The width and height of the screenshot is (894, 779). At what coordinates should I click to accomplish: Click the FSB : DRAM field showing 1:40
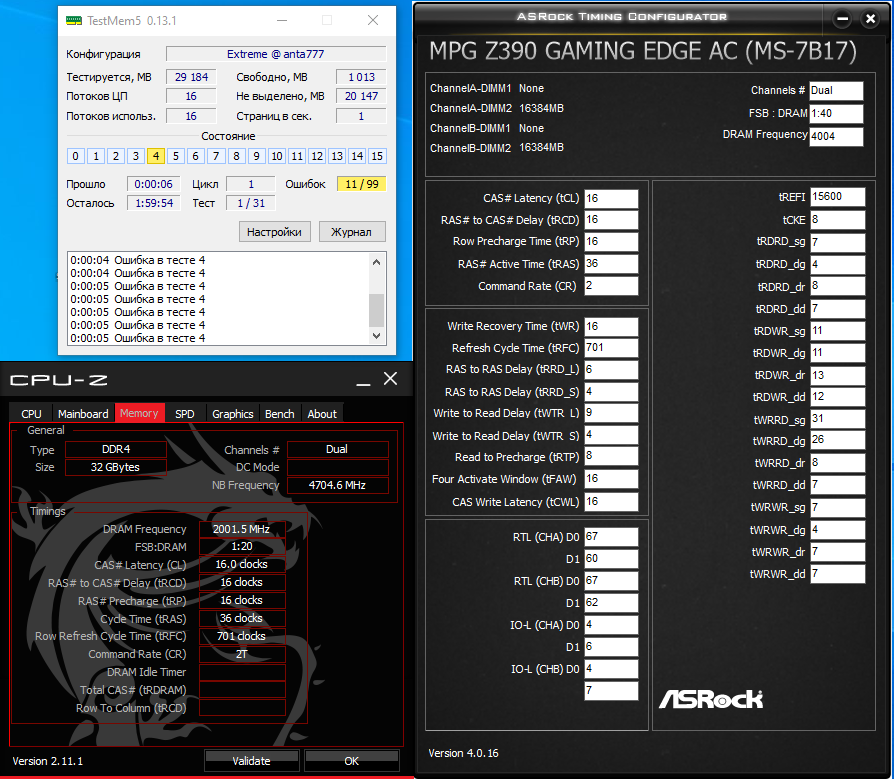pos(836,113)
